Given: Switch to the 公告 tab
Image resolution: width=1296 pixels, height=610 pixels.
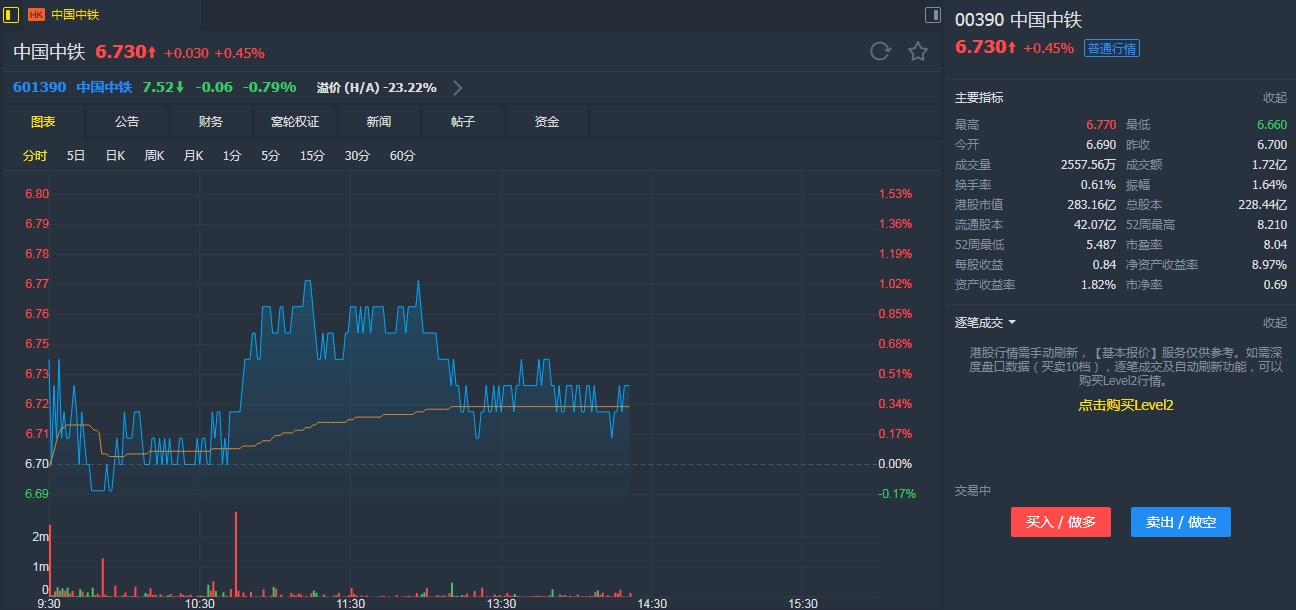Looking at the screenshot, I should 127,122.
